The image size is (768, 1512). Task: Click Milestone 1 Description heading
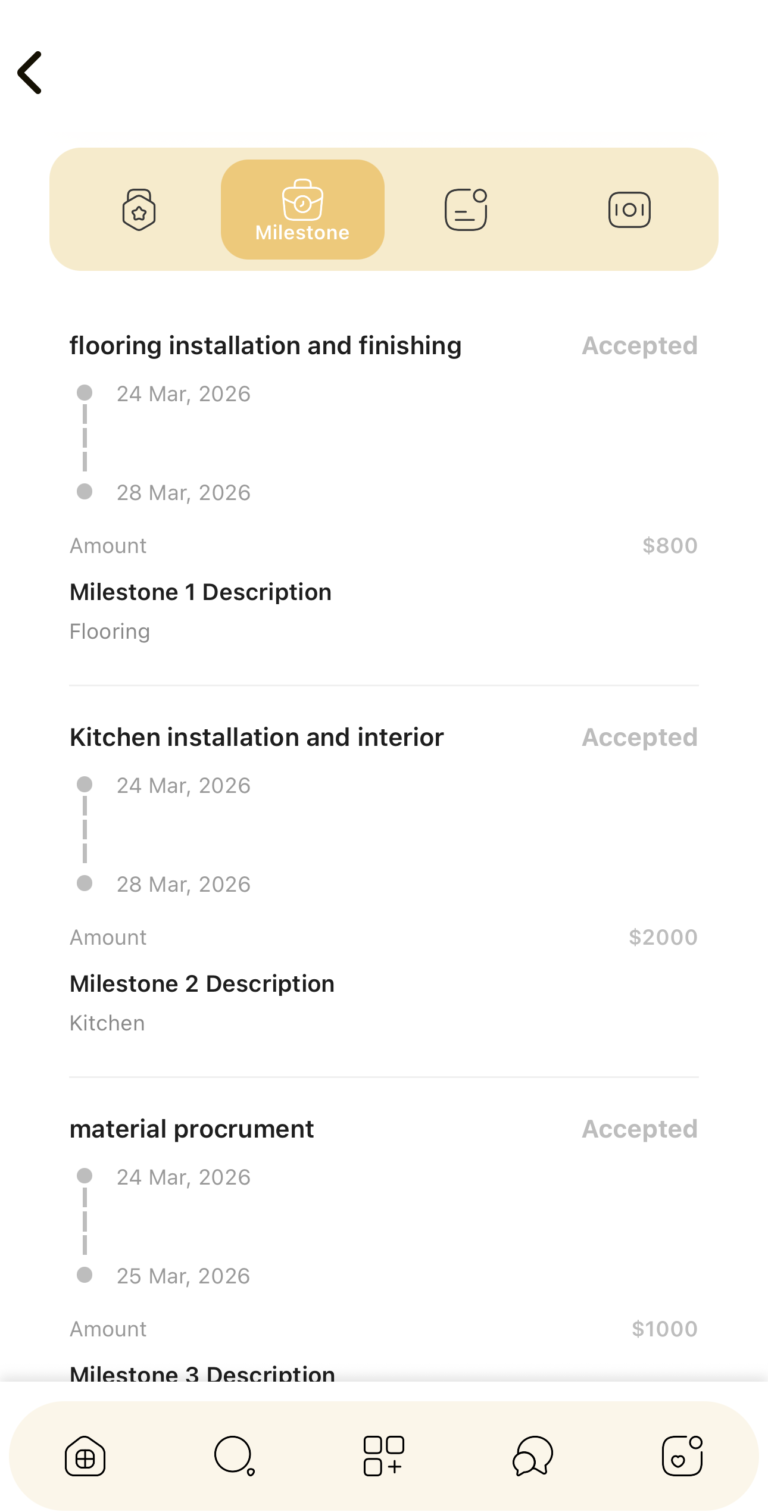[200, 592]
